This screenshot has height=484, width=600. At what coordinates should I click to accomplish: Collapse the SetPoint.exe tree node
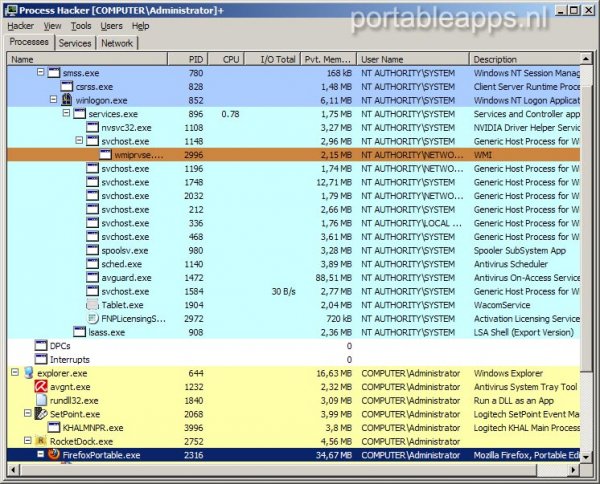tap(28, 413)
